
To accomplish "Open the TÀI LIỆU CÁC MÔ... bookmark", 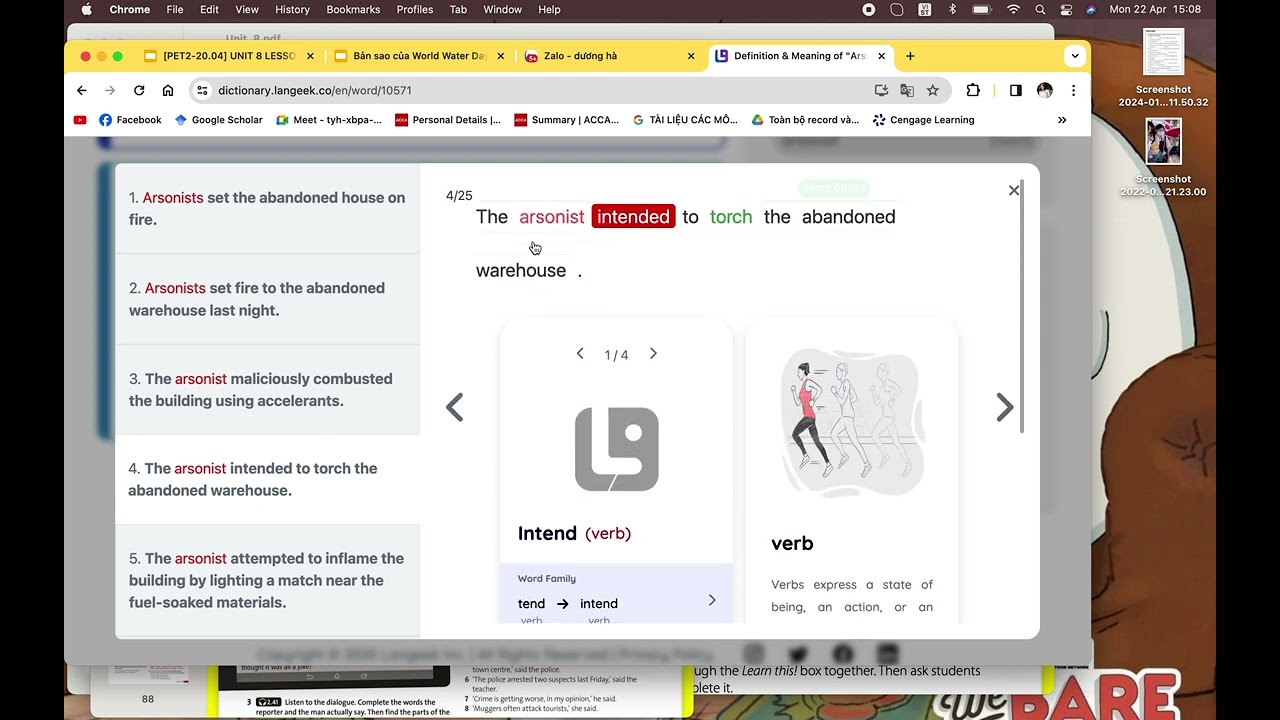I will (x=685, y=120).
